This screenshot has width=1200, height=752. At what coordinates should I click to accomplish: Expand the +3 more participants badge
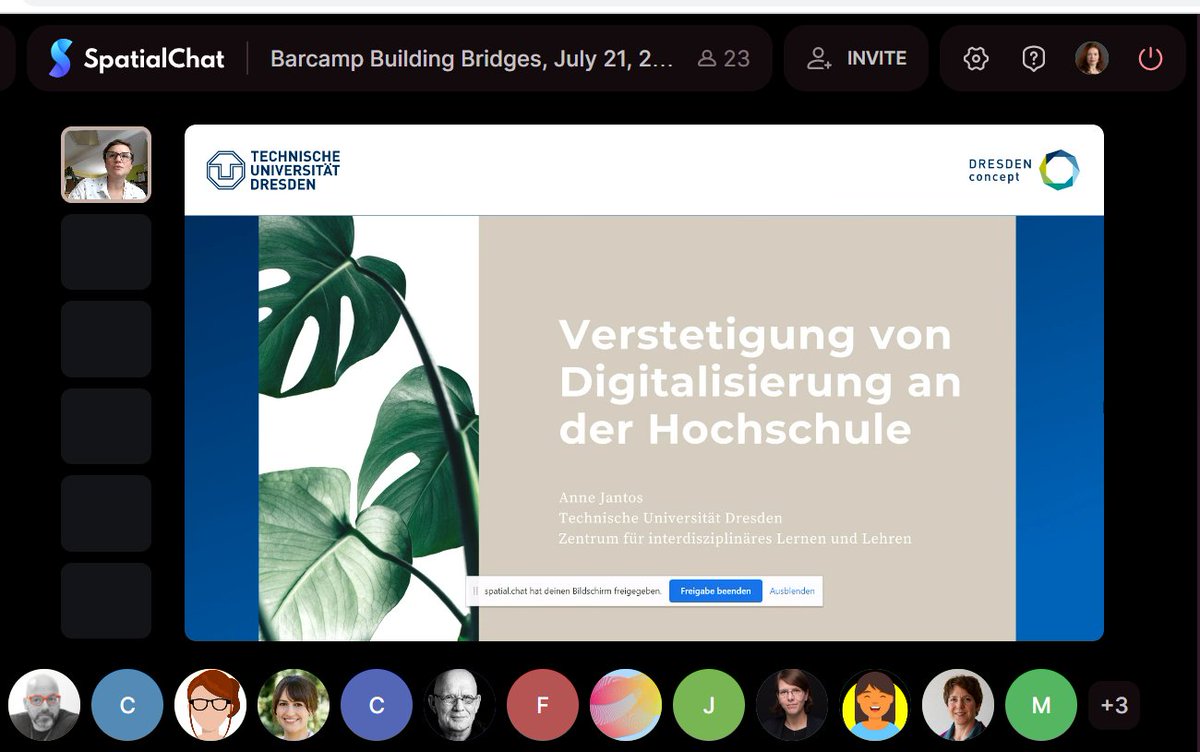coord(1114,705)
